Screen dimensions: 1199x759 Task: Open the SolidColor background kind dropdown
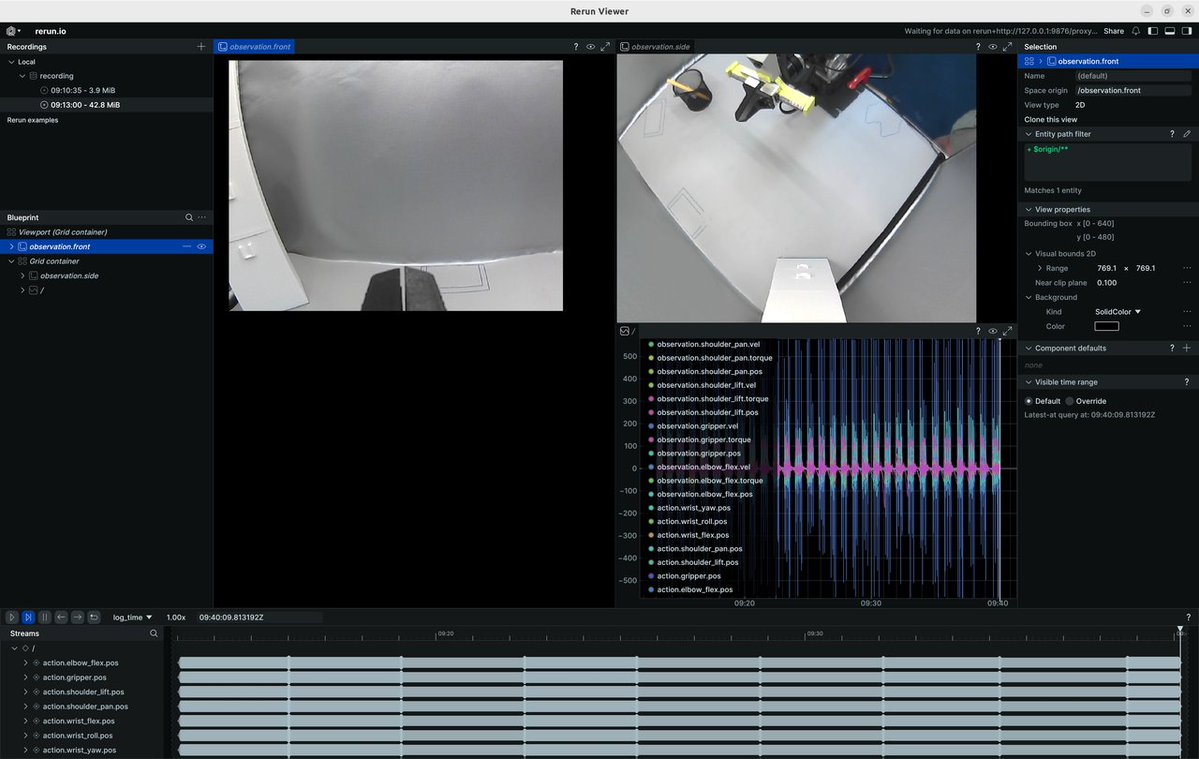[1117, 312]
